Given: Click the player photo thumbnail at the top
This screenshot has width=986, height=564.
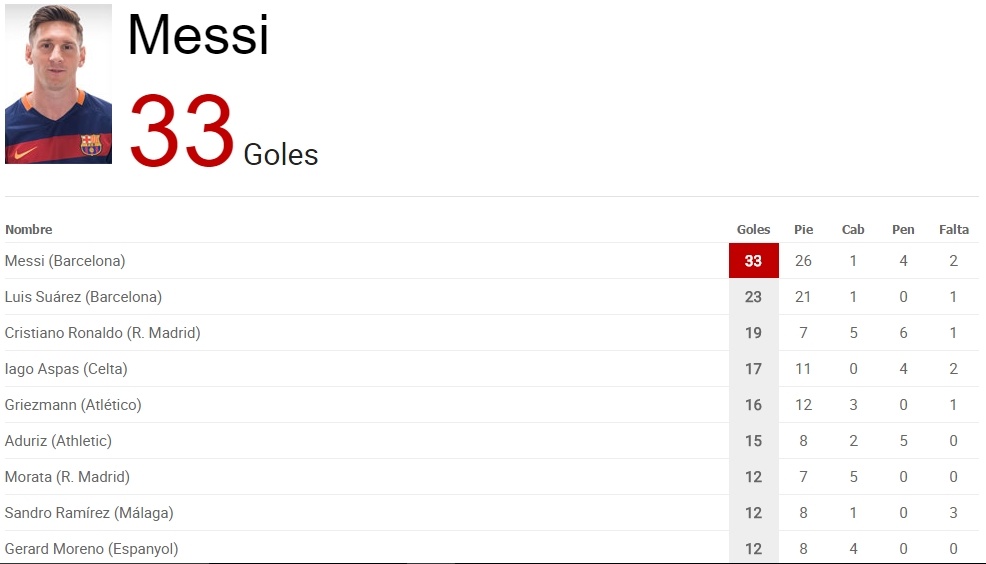Looking at the screenshot, I should 58,84.
